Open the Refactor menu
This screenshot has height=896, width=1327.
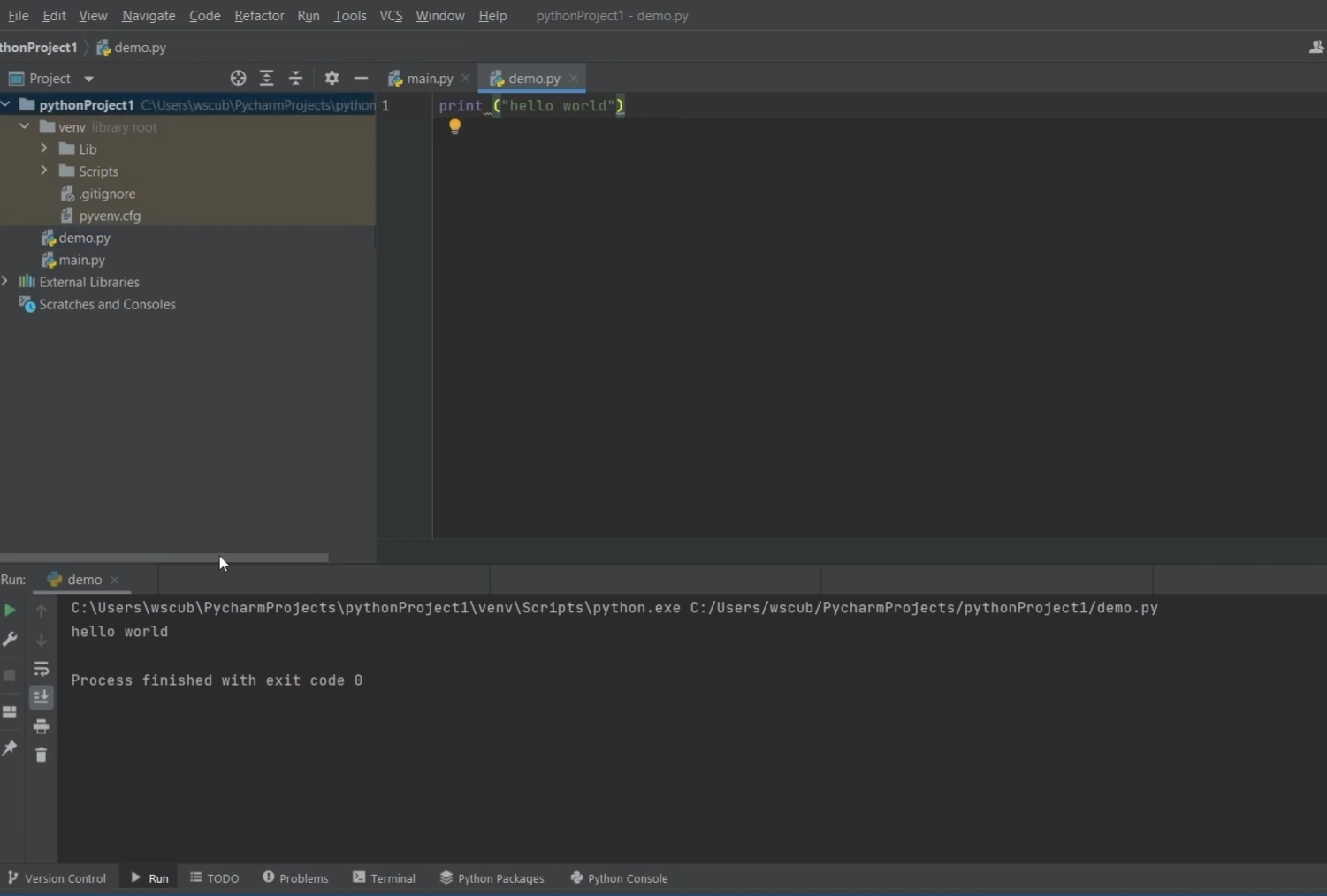[259, 16]
